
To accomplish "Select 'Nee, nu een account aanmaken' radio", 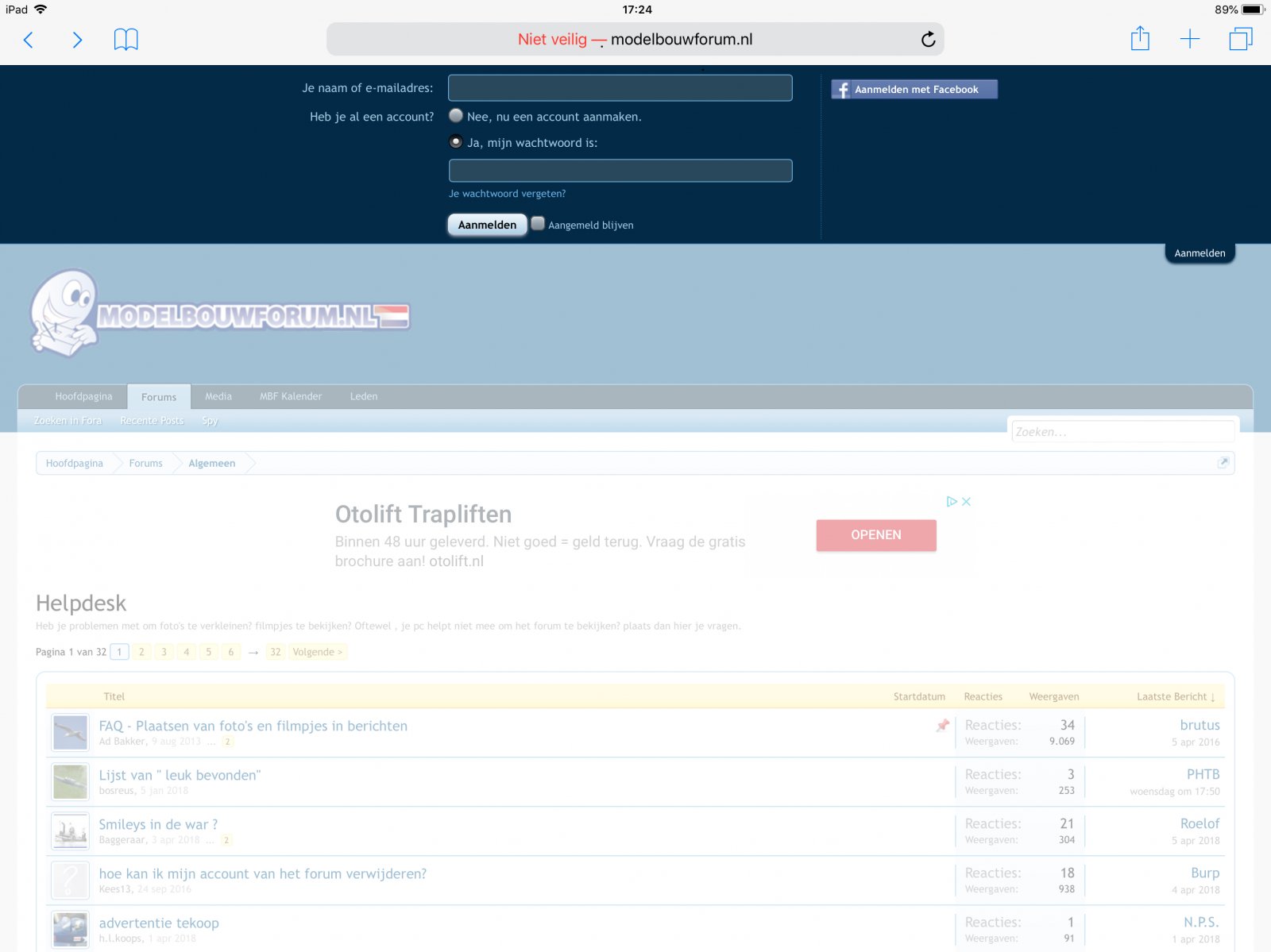I will click(x=456, y=116).
